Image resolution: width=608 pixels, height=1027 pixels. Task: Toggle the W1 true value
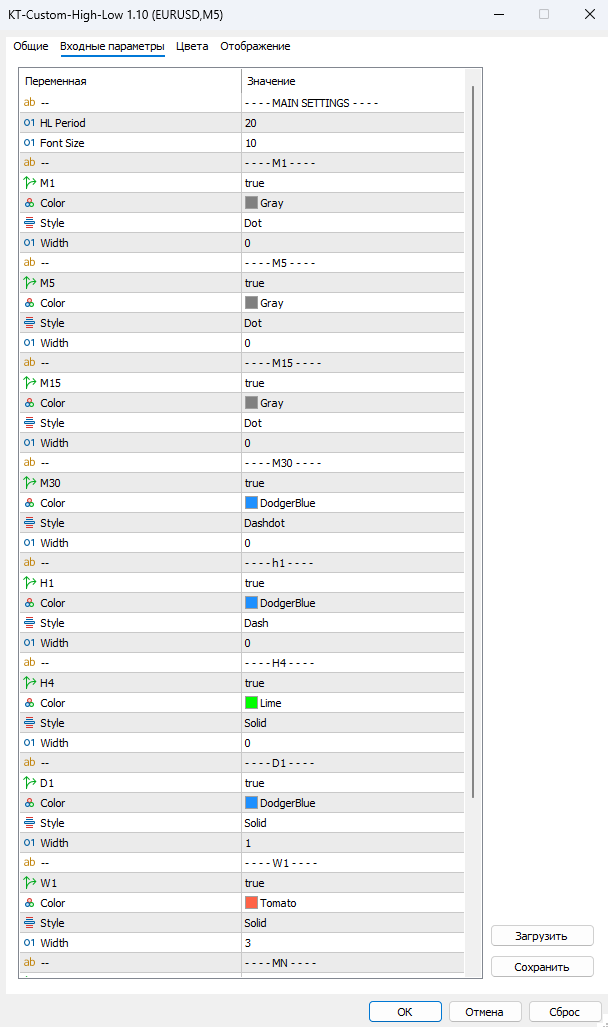pyautogui.click(x=352, y=883)
